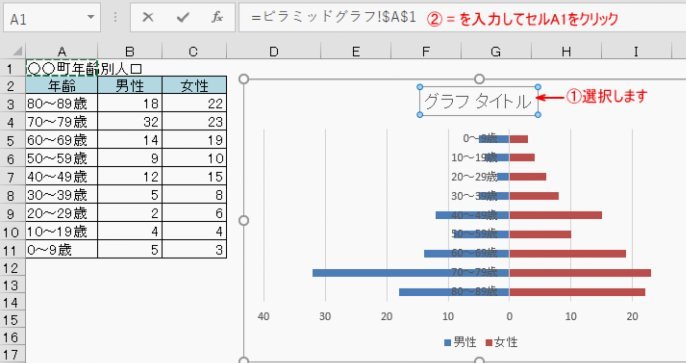Select column E header

[x=356, y=52]
